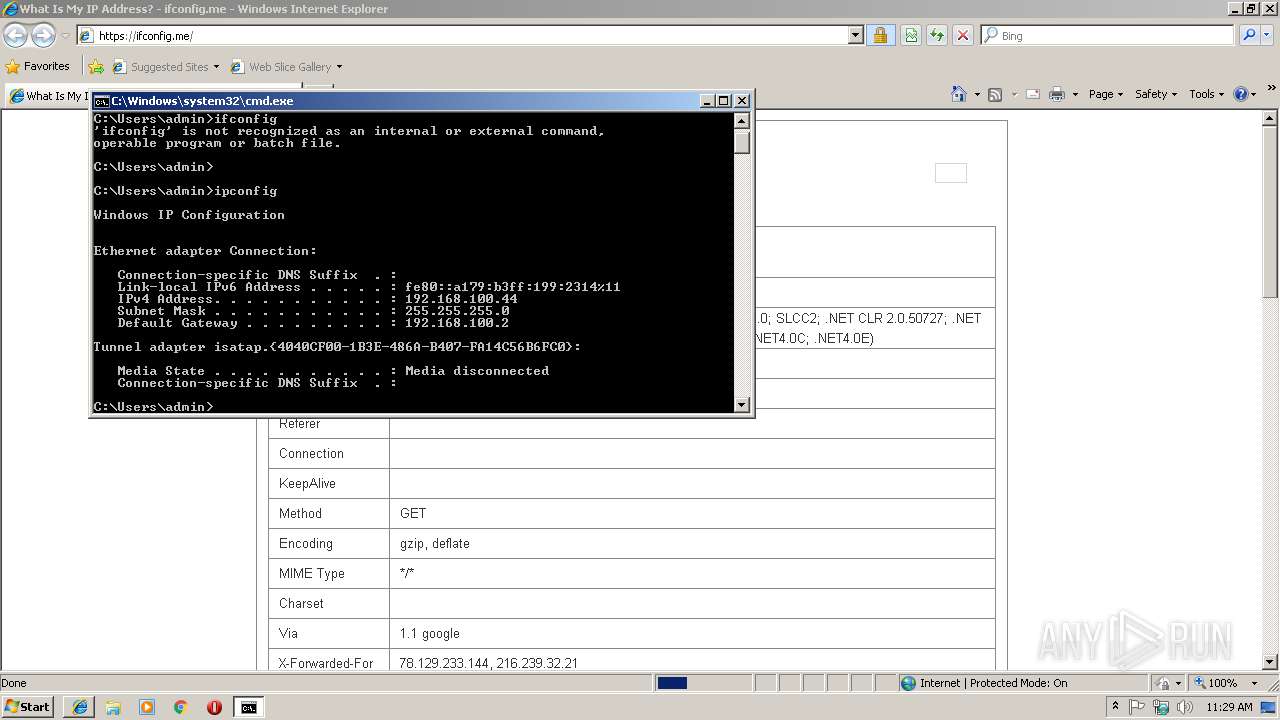
Task: Select the cmd.exe taskbar button
Action: point(248,707)
